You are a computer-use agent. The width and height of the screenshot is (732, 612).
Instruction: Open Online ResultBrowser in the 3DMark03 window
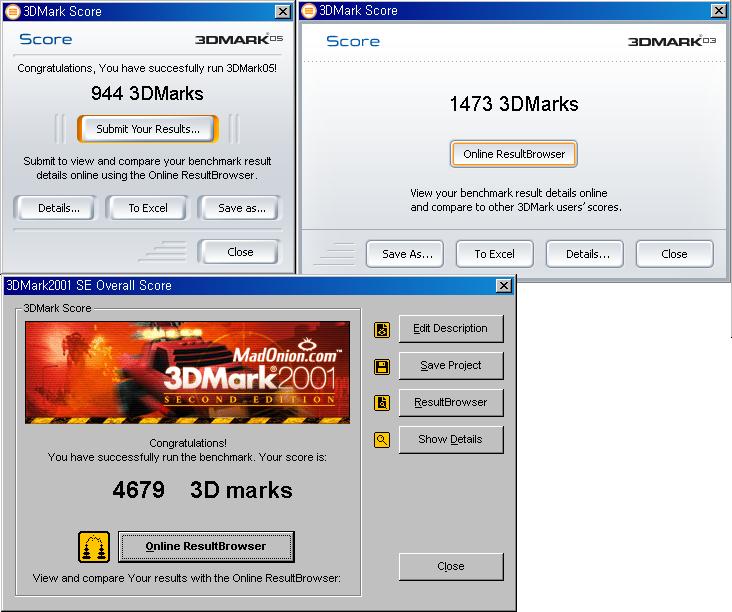pos(514,154)
